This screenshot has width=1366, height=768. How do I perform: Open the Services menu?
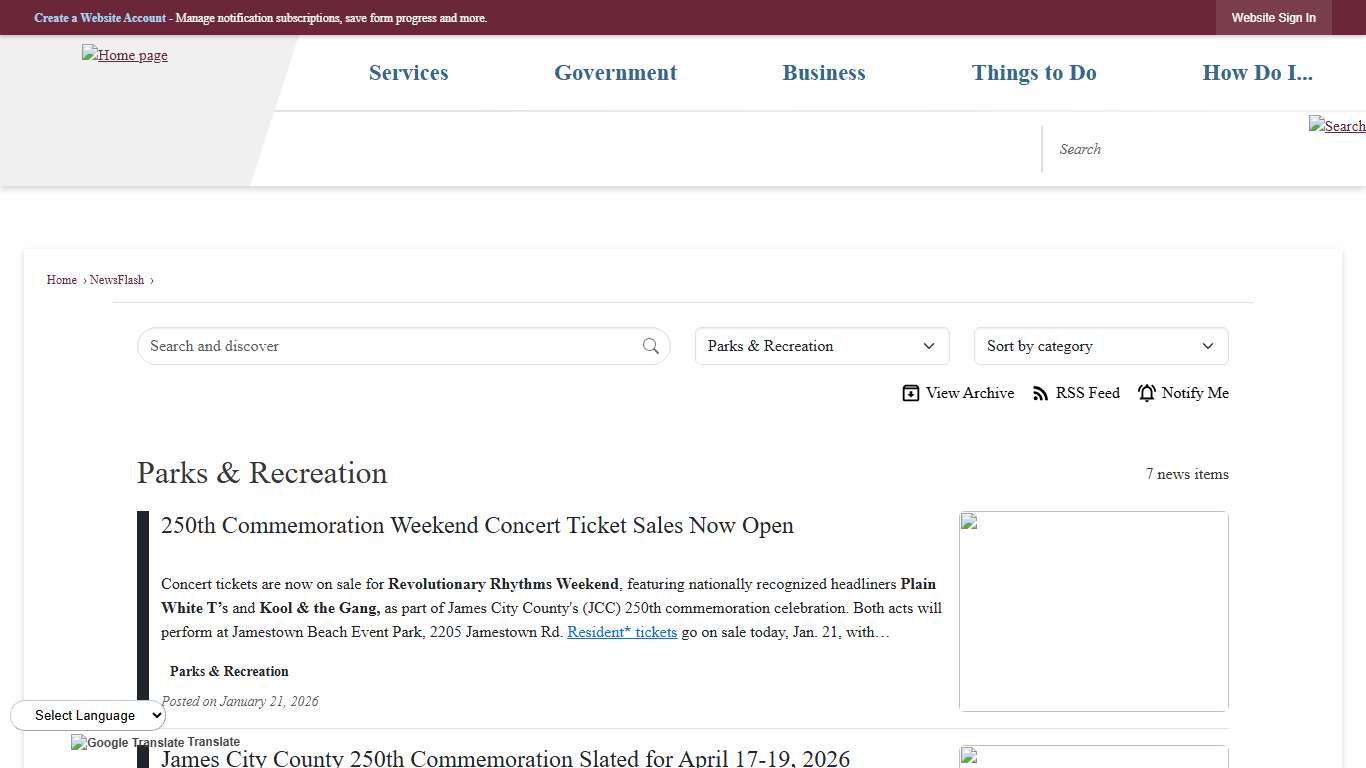[x=408, y=73]
